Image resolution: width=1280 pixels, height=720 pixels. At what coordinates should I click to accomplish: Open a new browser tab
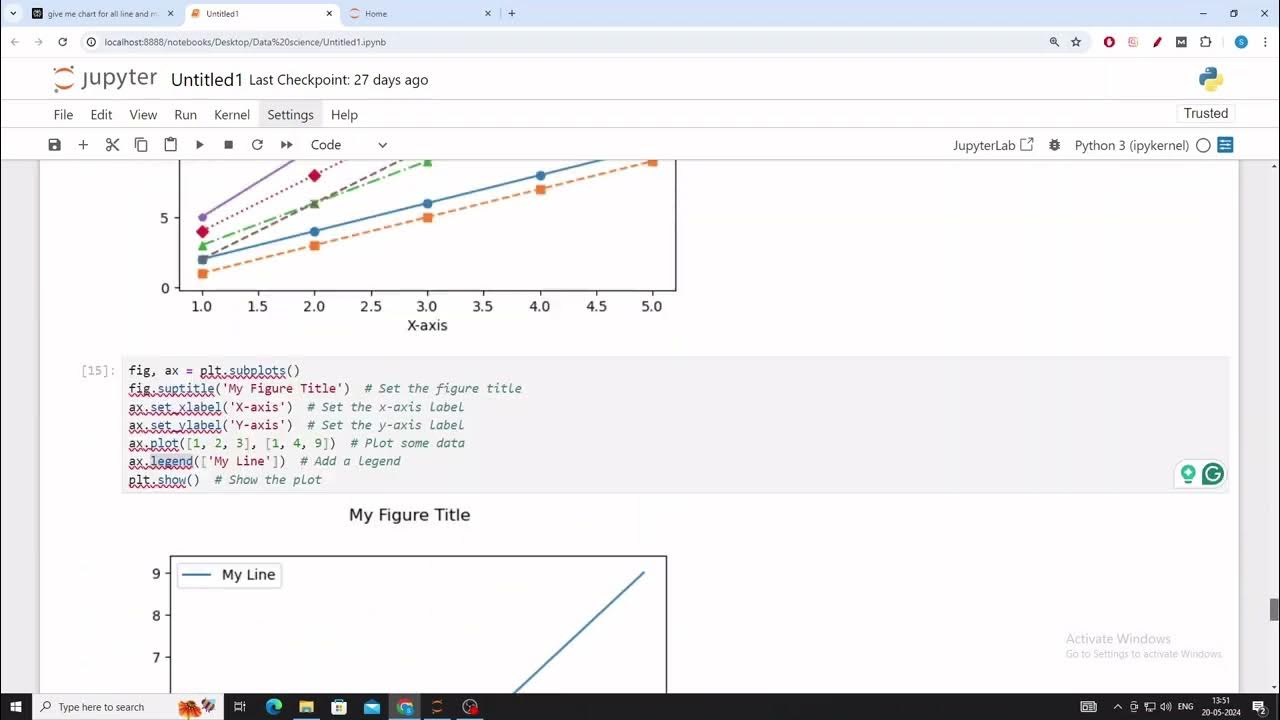[512, 14]
